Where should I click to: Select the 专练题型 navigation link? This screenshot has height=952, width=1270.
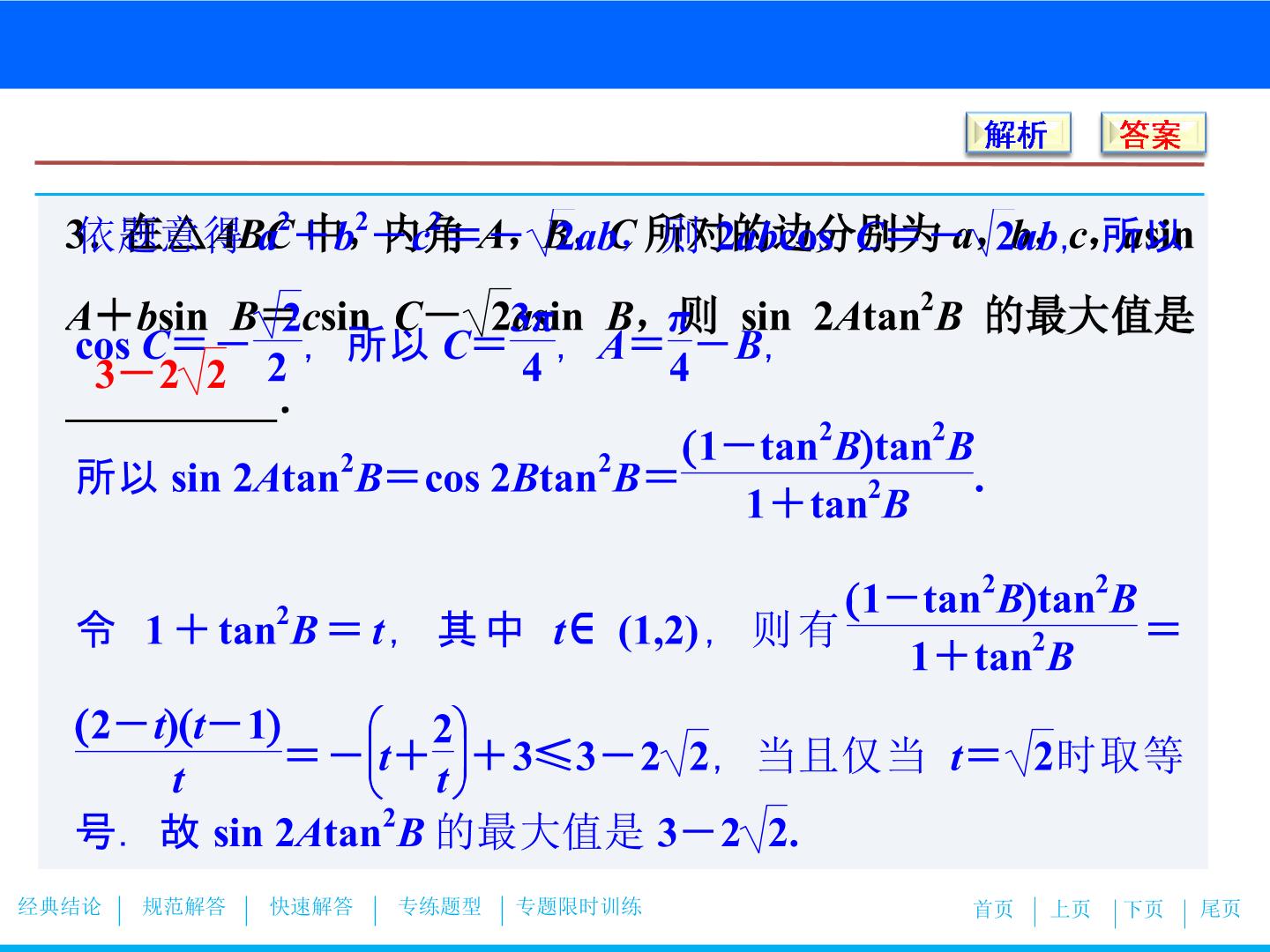click(x=439, y=907)
